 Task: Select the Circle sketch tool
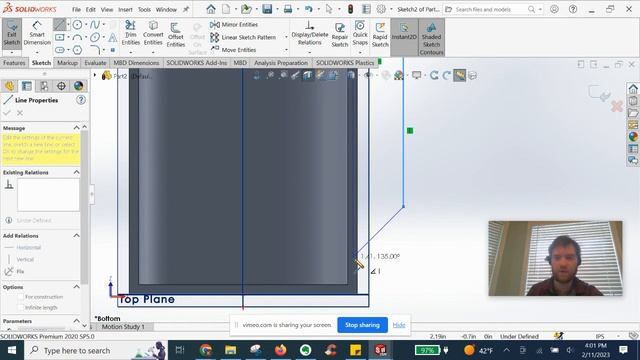pyautogui.click(x=77, y=25)
